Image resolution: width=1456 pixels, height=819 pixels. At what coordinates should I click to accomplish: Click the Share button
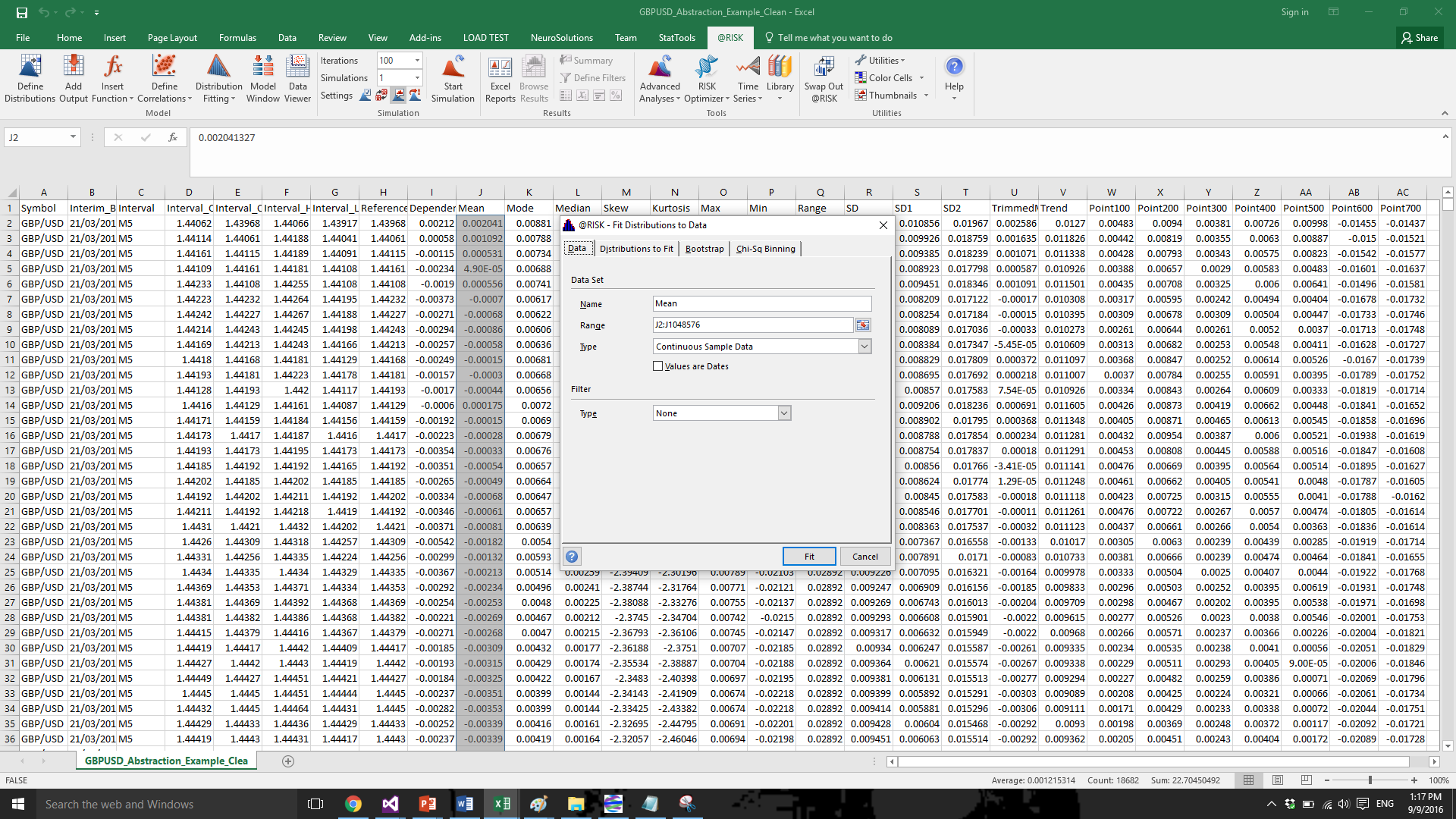[1420, 37]
